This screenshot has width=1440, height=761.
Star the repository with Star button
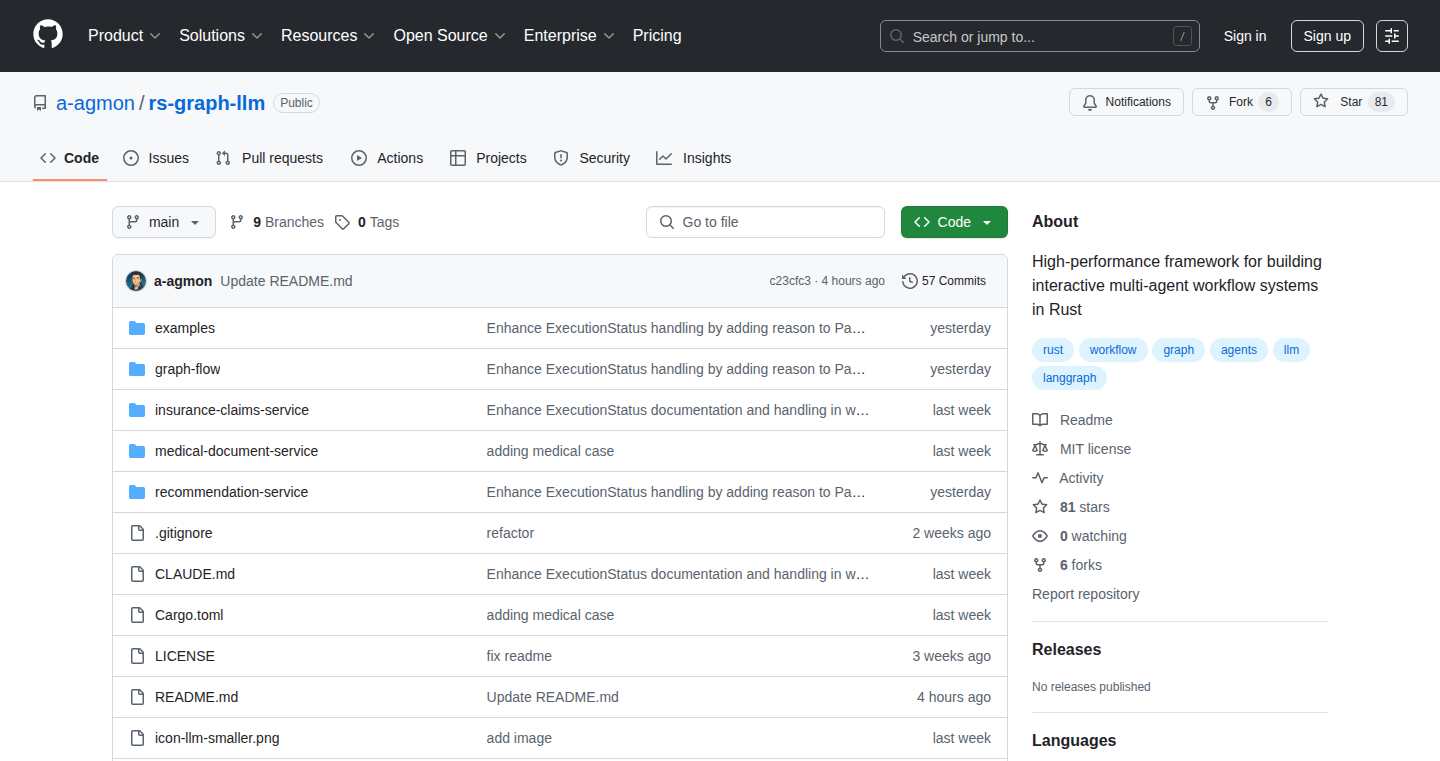click(1354, 102)
